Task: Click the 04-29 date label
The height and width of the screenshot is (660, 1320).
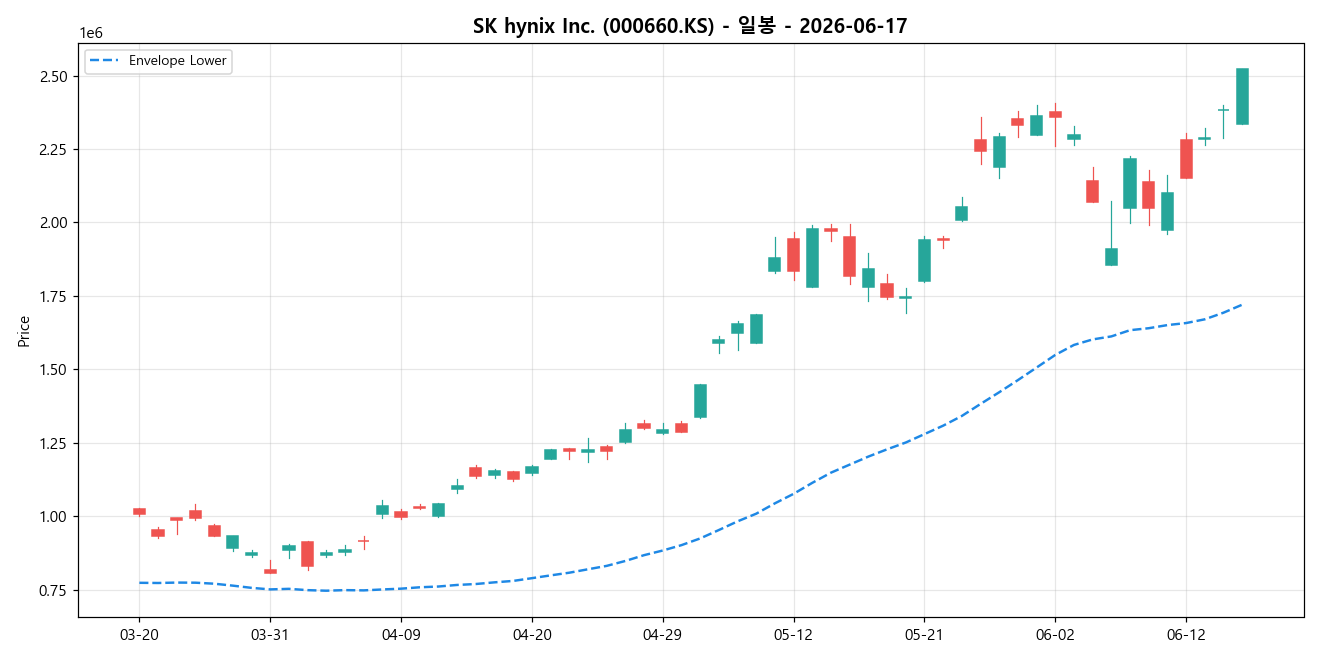Action: (x=663, y=634)
